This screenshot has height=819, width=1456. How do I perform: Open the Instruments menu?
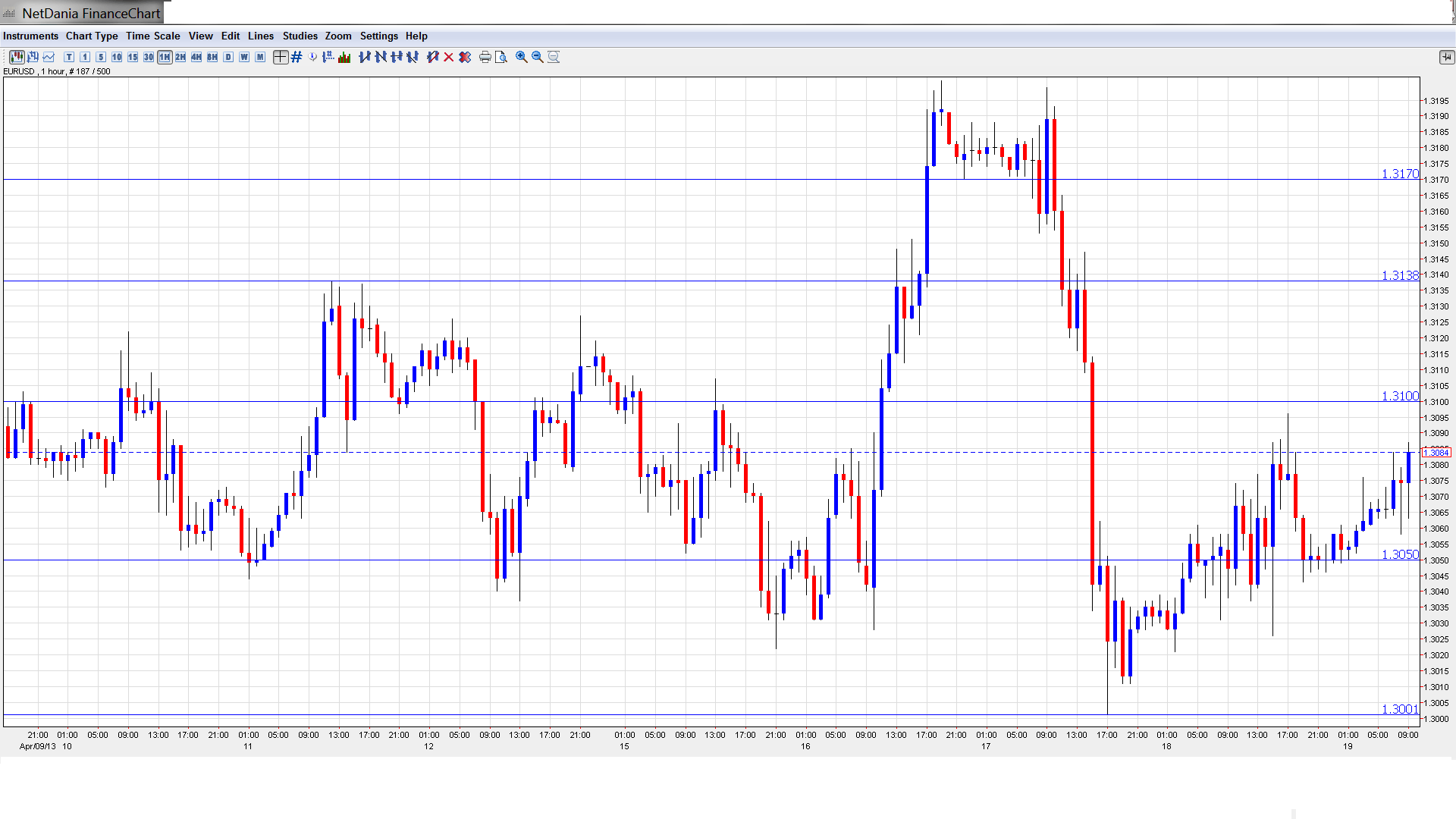click(x=30, y=36)
